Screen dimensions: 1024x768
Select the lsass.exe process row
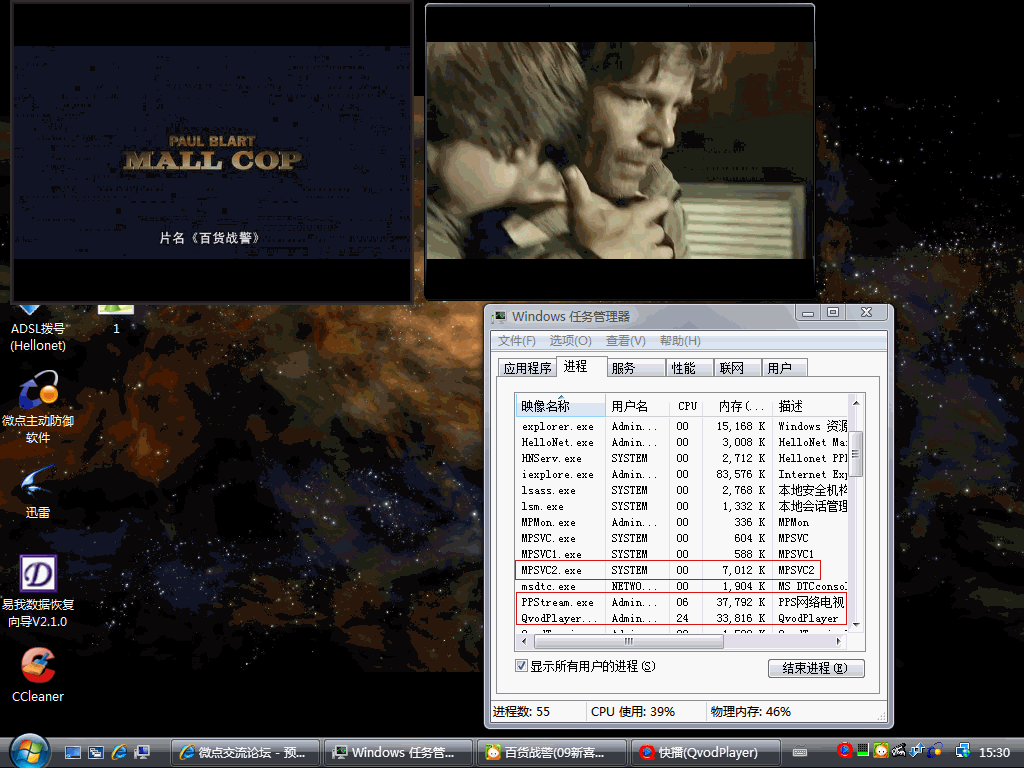point(681,490)
